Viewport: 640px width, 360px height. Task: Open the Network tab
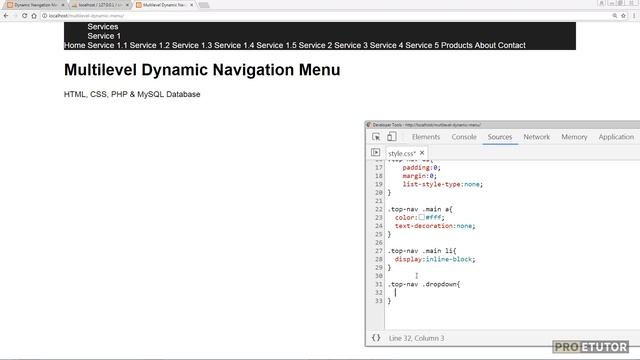536,137
